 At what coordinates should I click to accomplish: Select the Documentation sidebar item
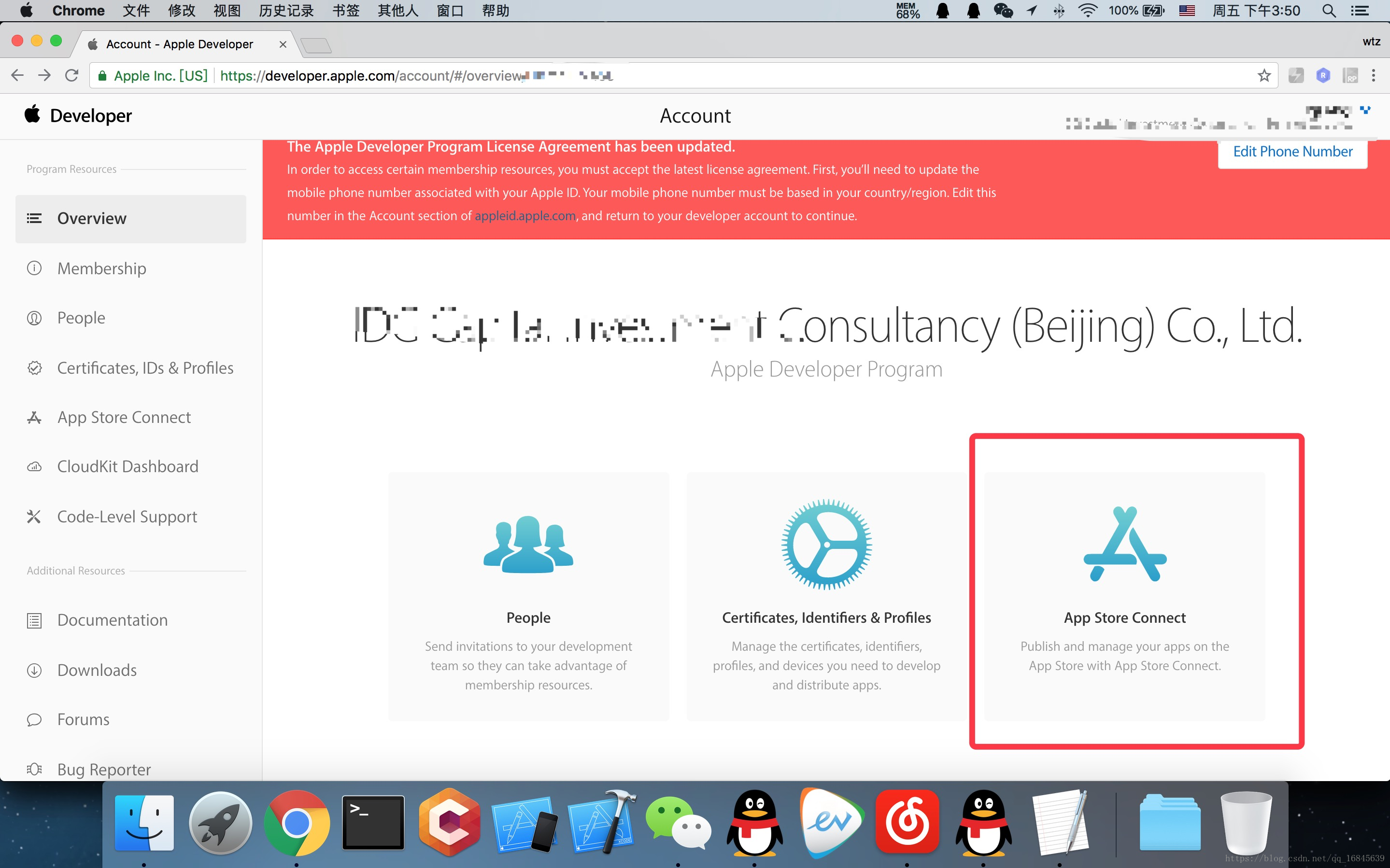(x=113, y=618)
